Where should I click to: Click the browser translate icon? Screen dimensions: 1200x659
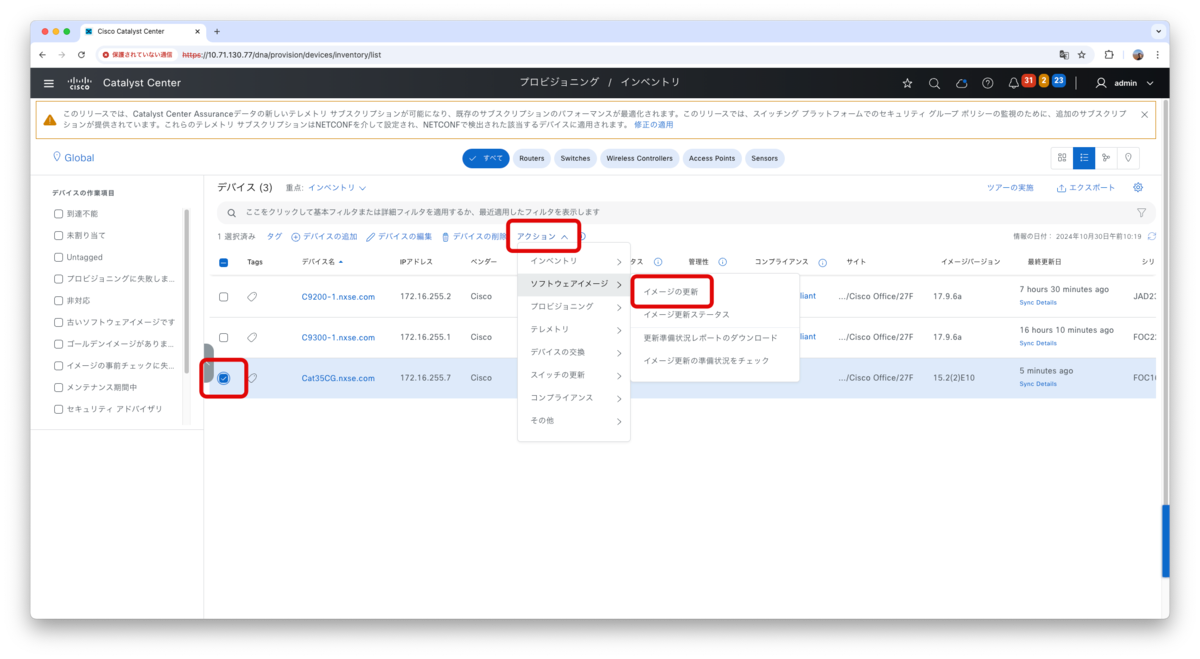click(x=1064, y=54)
